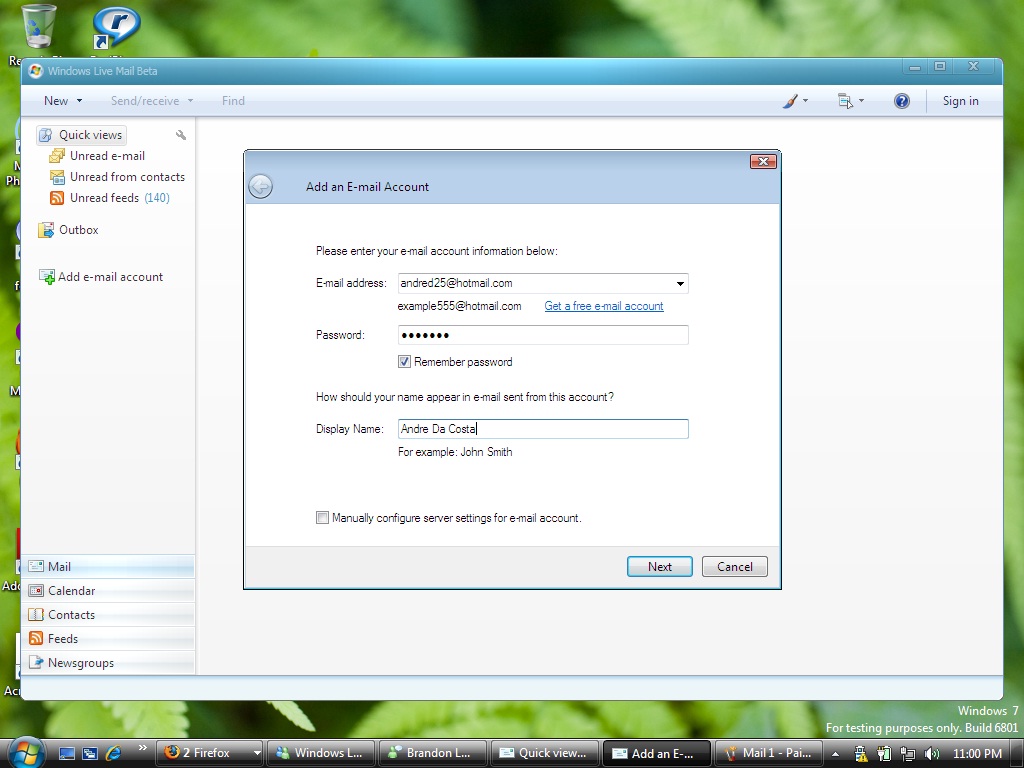
Task: Enable manually configure server settings checkbox
Action: (x=322, y=518)
